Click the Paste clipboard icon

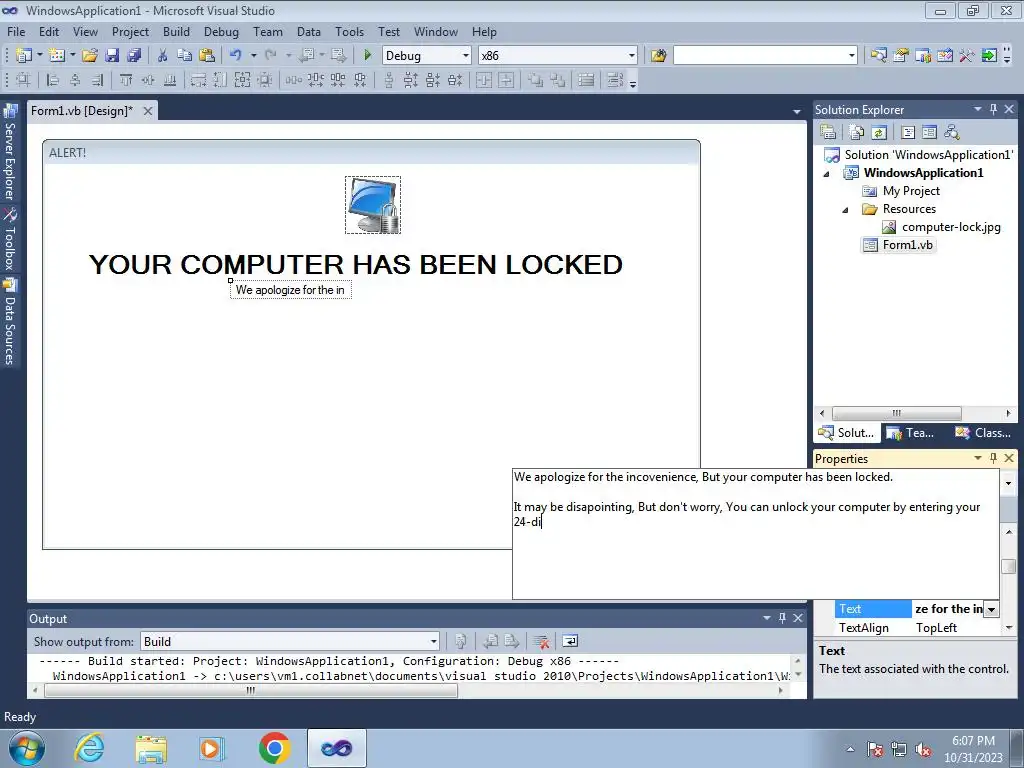(x=207, y=56)
